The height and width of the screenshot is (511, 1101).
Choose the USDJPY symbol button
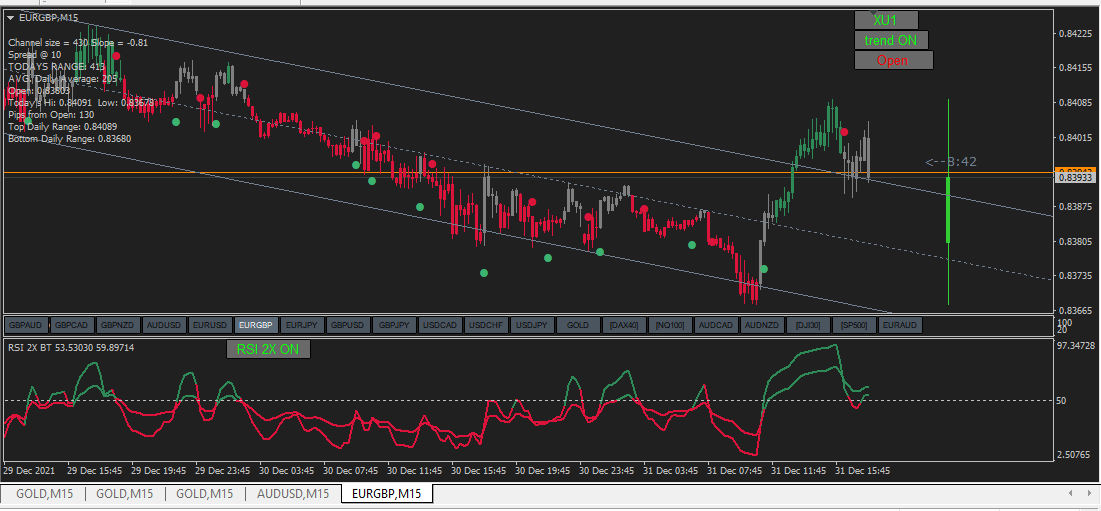(x=532, y=325)
